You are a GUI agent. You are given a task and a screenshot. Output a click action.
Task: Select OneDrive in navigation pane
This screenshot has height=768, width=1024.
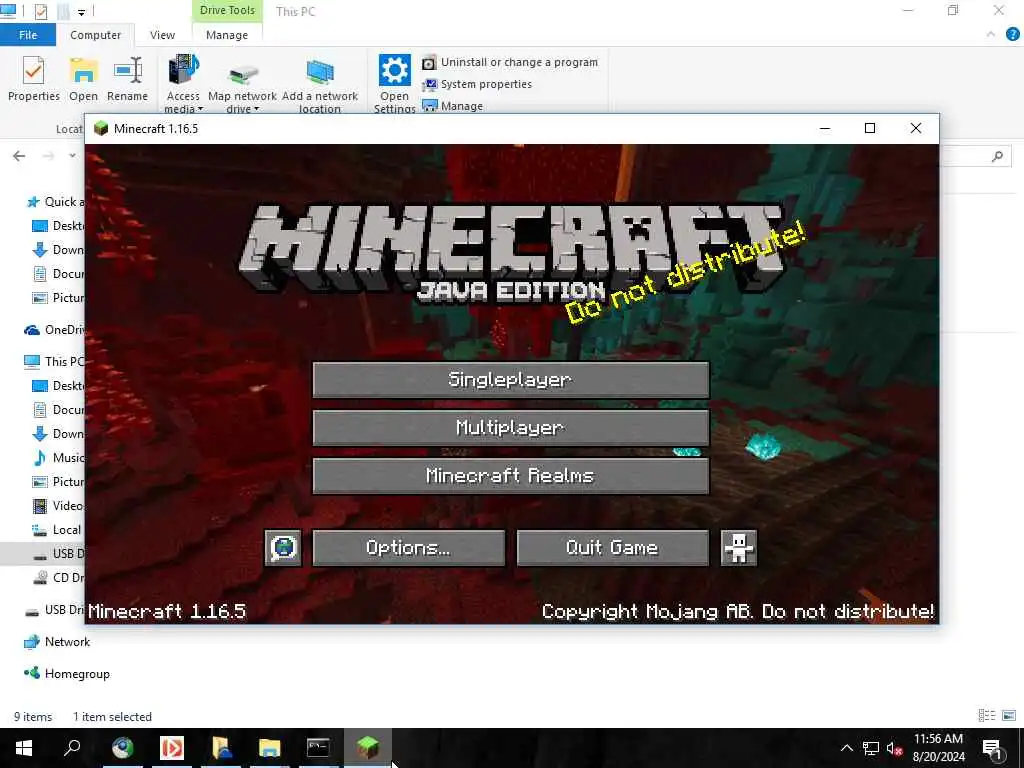tap(54, 330)
